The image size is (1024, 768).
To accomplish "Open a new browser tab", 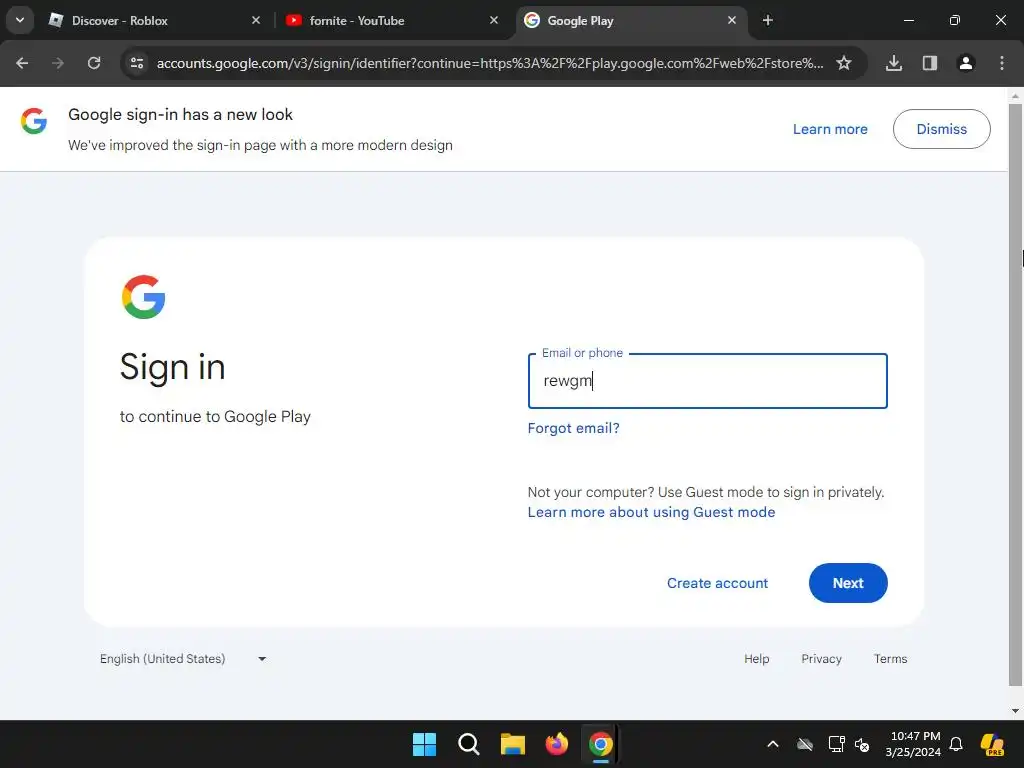I will (x=768, y=20).
